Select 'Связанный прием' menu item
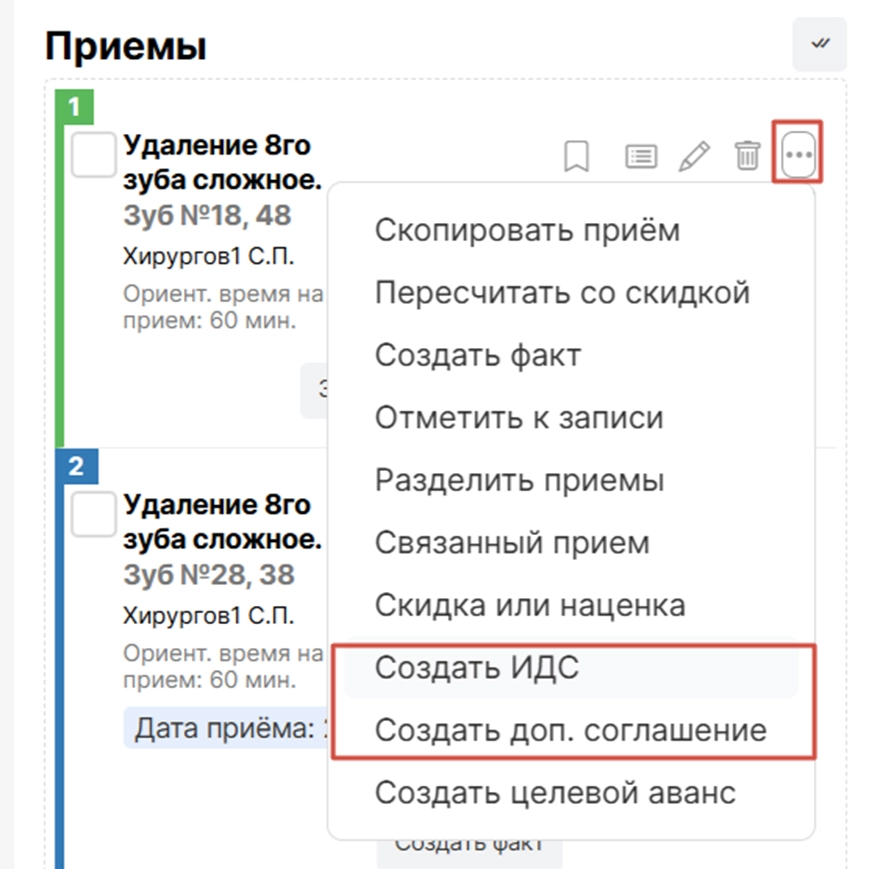 tap(512, 543)
